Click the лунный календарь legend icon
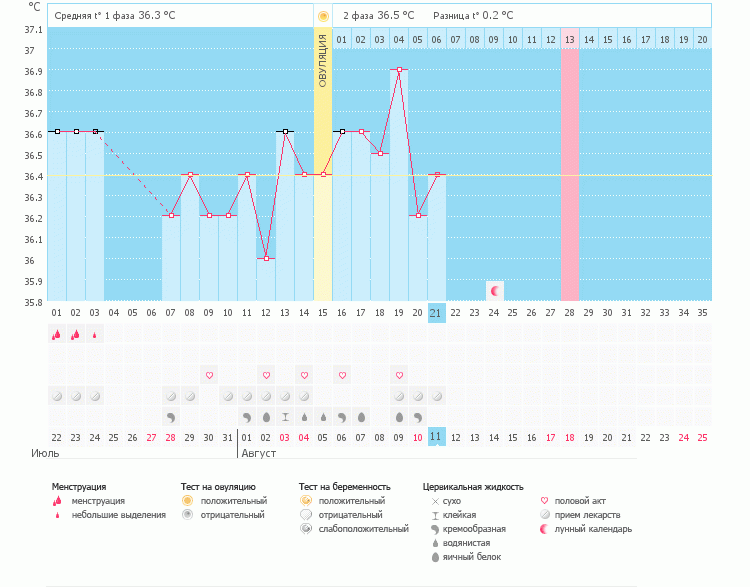 [544, 528]
